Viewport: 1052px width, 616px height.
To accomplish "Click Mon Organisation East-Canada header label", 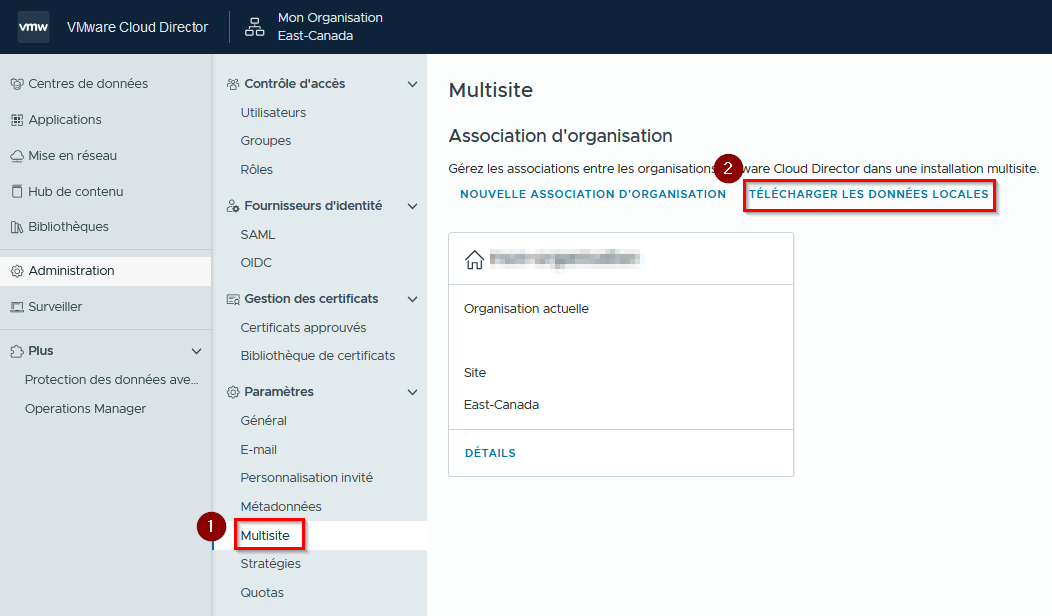I will [330, 27].
